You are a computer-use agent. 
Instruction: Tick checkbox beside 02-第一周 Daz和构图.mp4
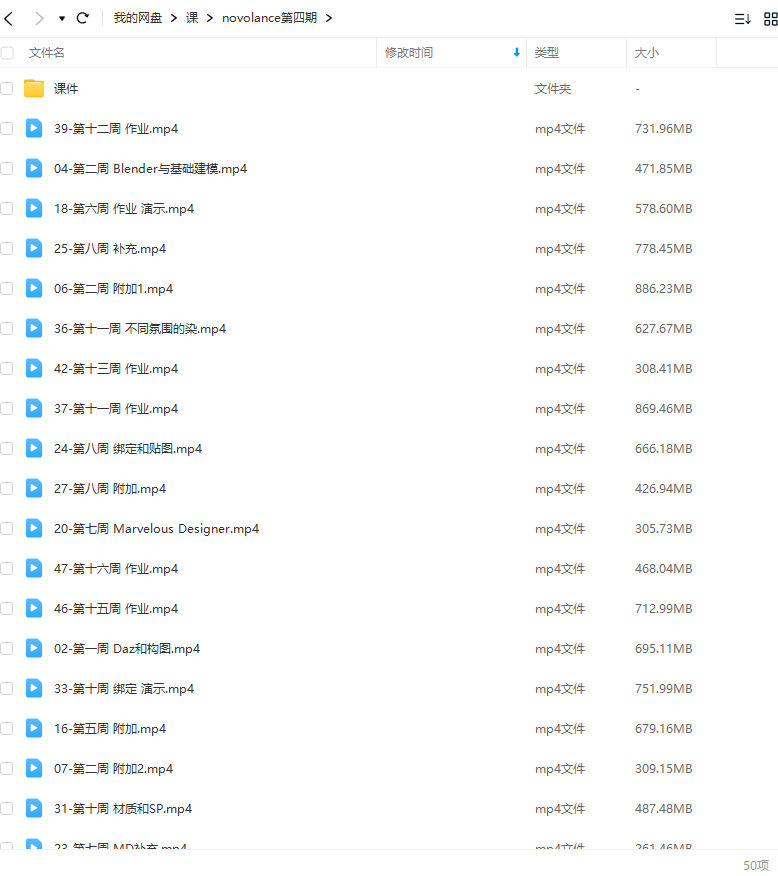pyautogui.click(x=7, y=648)
